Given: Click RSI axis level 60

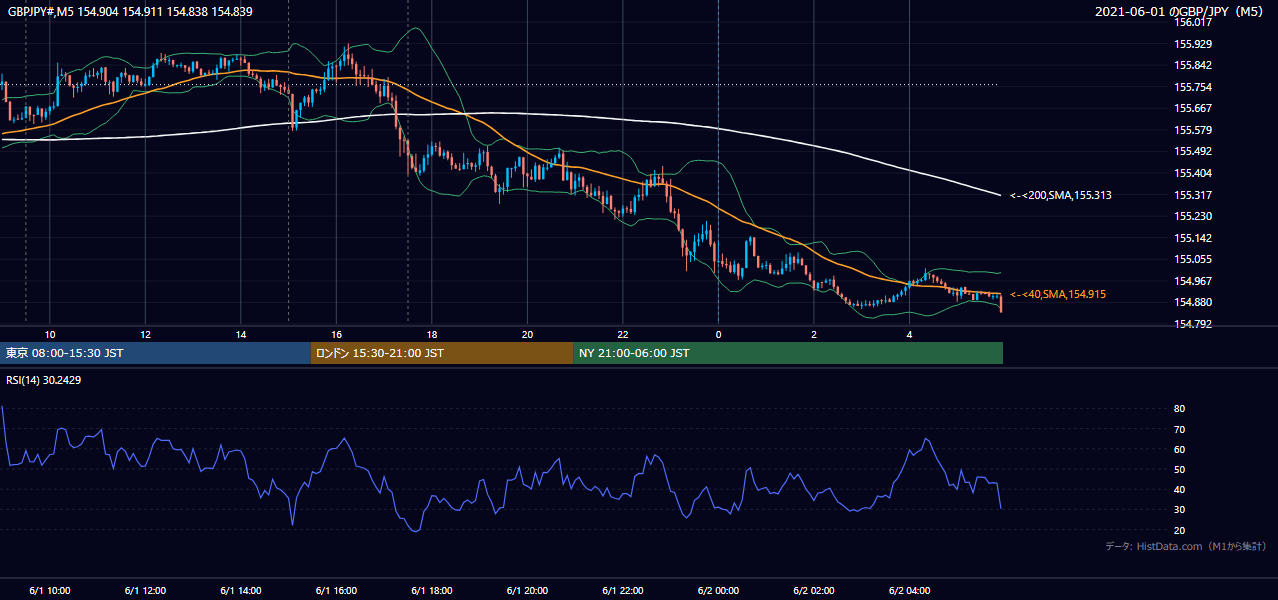Looking at the screenshot, I should [x=1180, y=449].
